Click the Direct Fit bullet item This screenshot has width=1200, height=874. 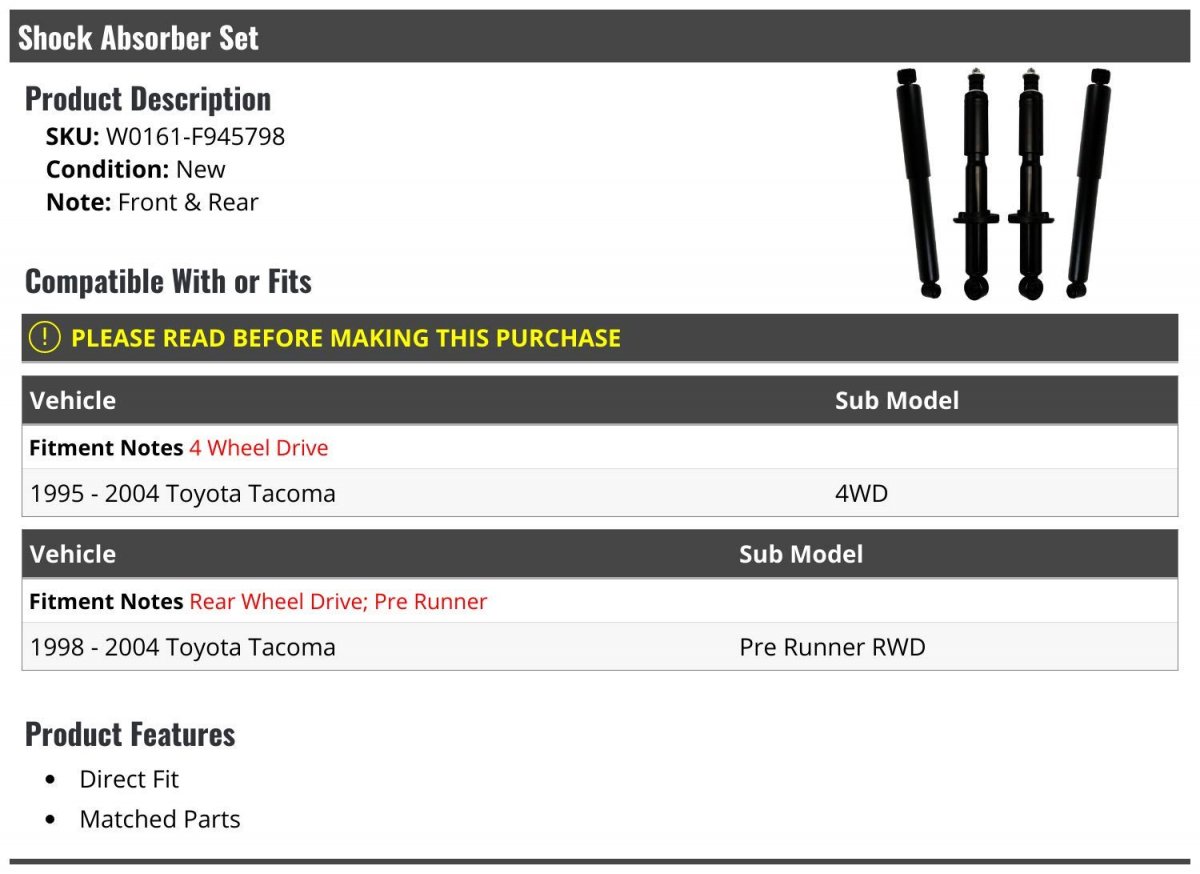click(x=129, y=779)
